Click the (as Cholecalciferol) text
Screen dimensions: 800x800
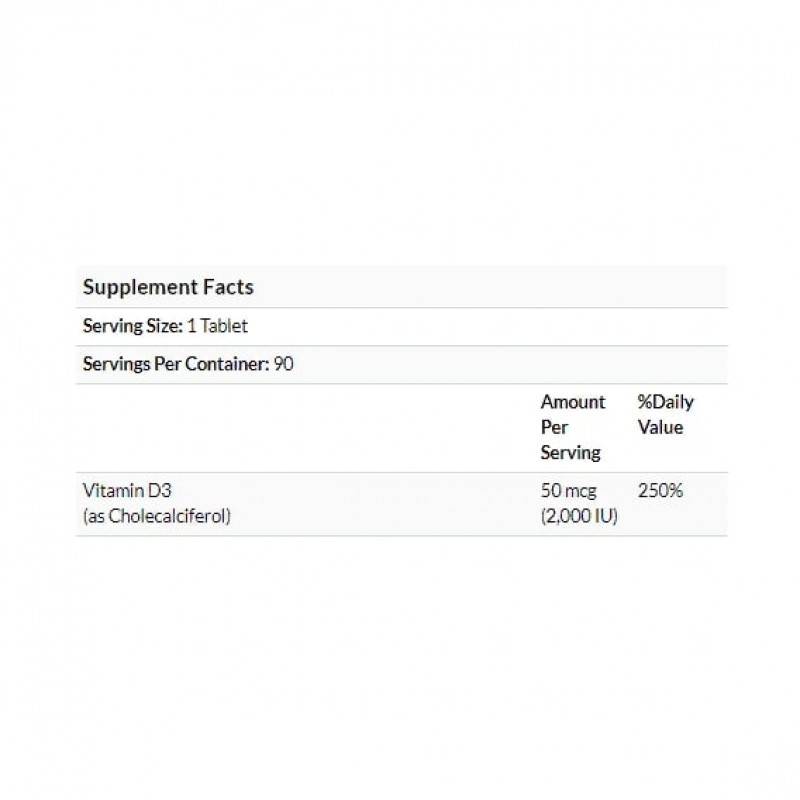pos(157,517)
